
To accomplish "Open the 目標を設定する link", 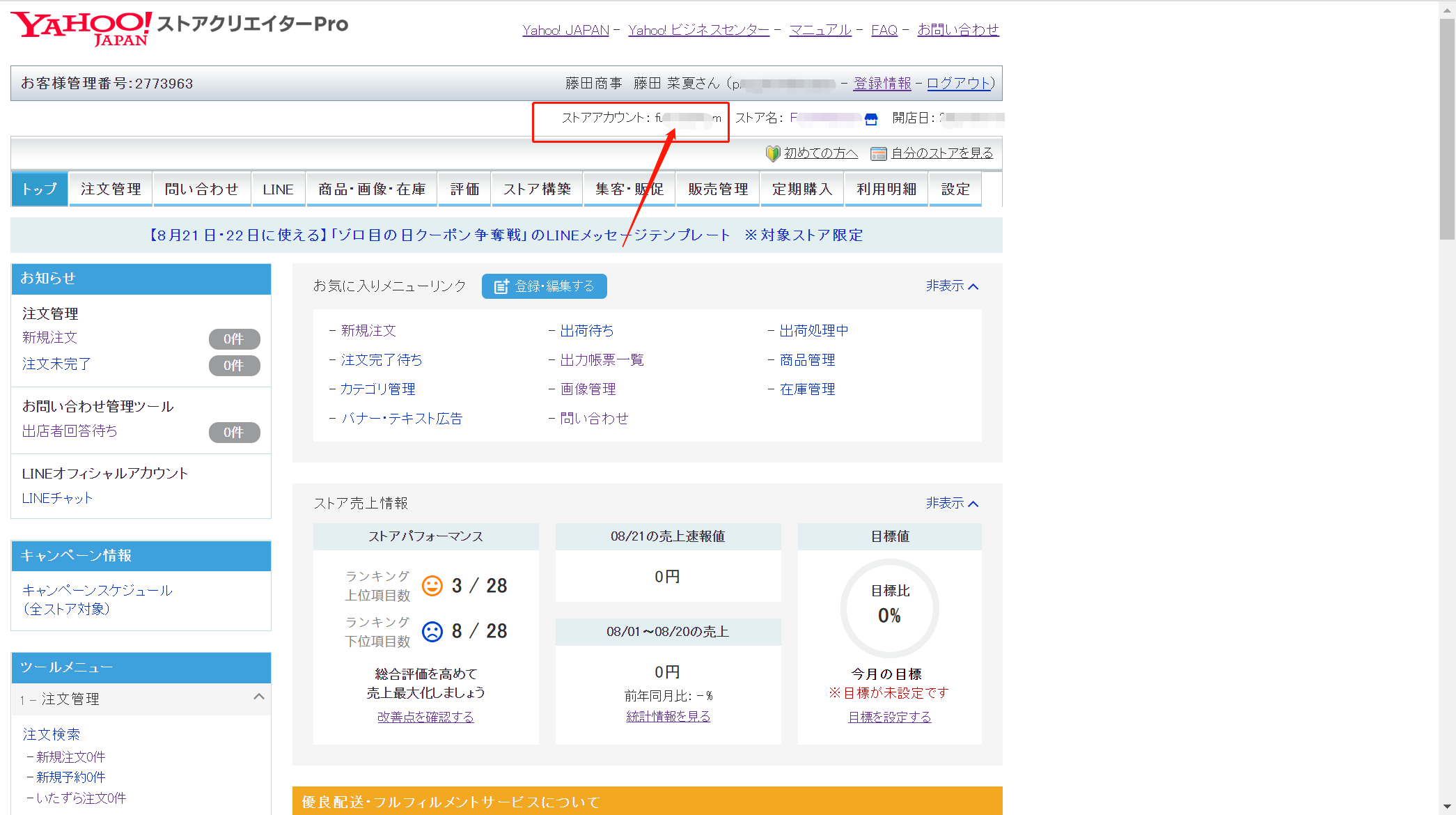I will [889, 717].
